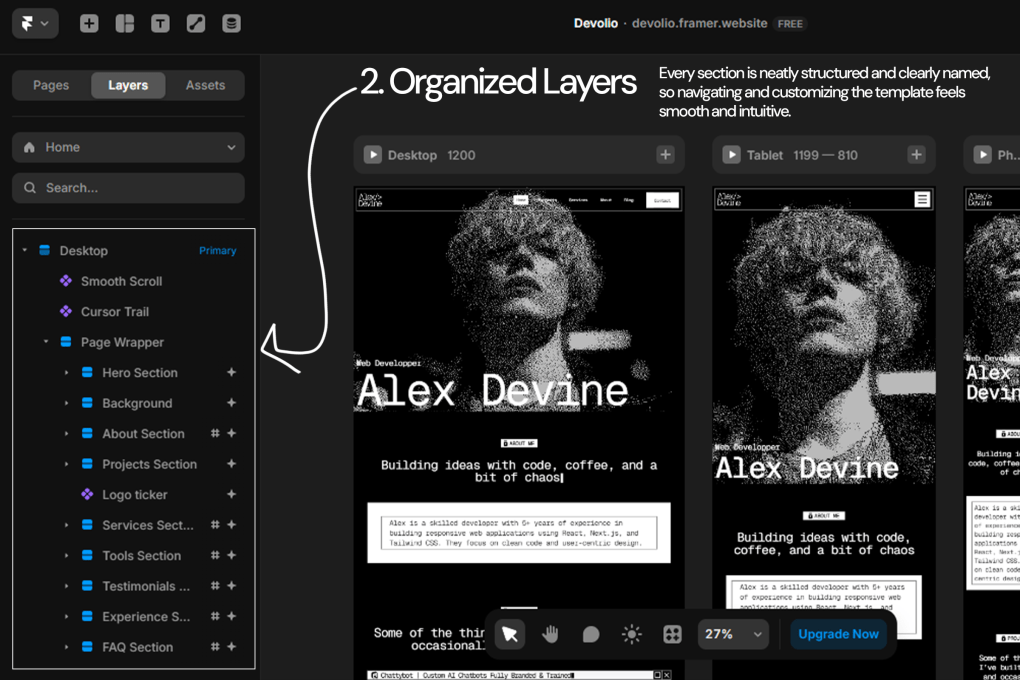Switch to the Pages tab
Image resolution: width=1020 pixels, height=680 pixels.
[x=51, y=85]
